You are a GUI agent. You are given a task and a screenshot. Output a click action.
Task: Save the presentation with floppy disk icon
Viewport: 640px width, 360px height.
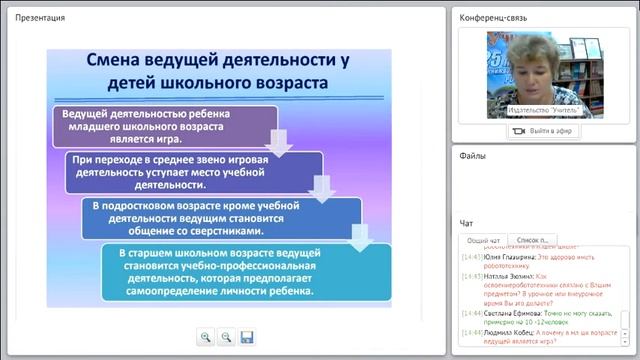[247, 337]
